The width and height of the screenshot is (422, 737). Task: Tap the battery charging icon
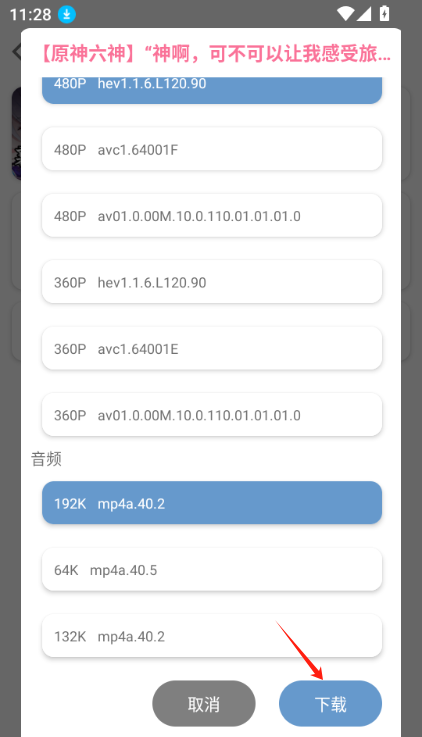384,14
